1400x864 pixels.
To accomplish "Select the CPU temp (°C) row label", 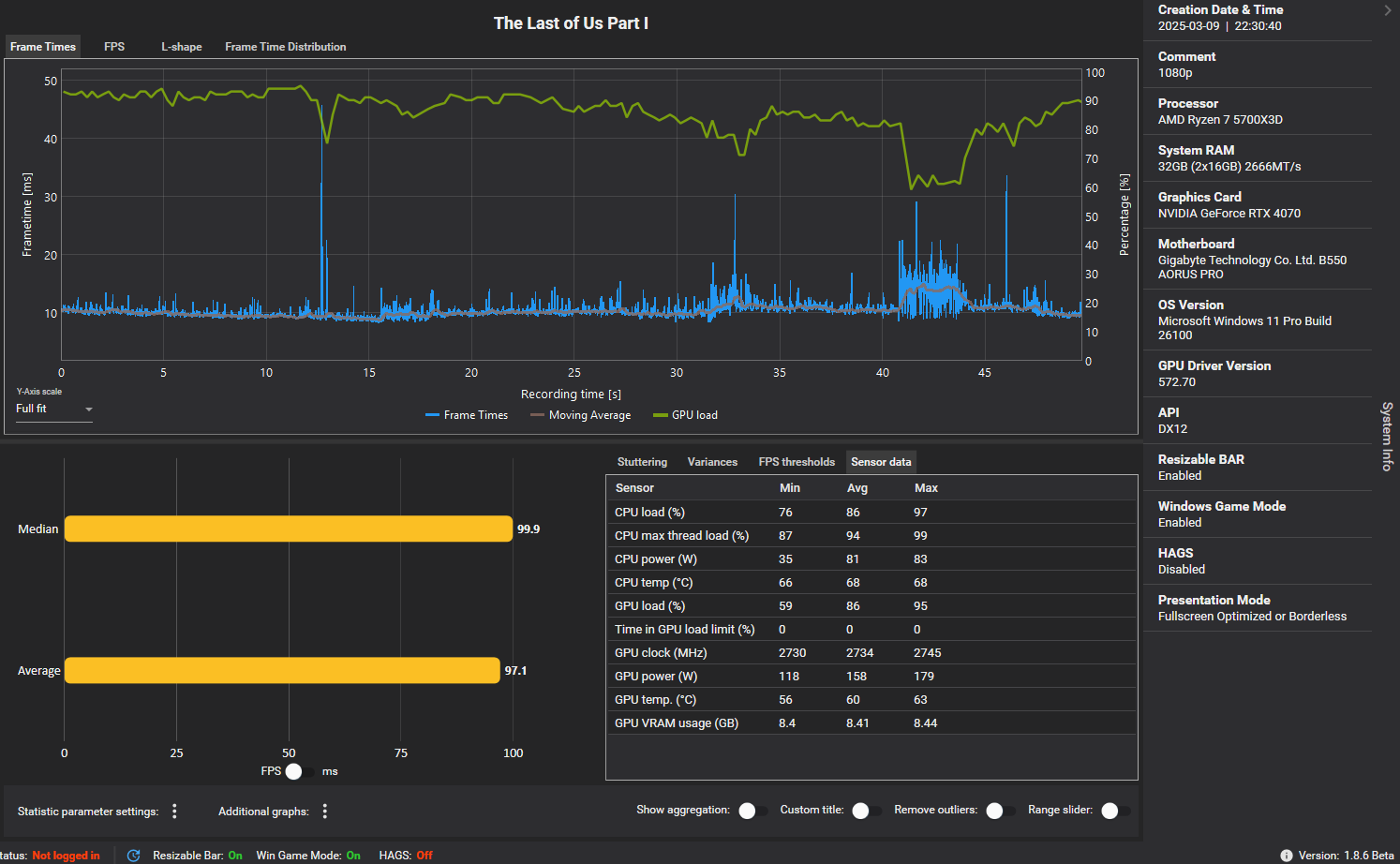I will (653, 583).
